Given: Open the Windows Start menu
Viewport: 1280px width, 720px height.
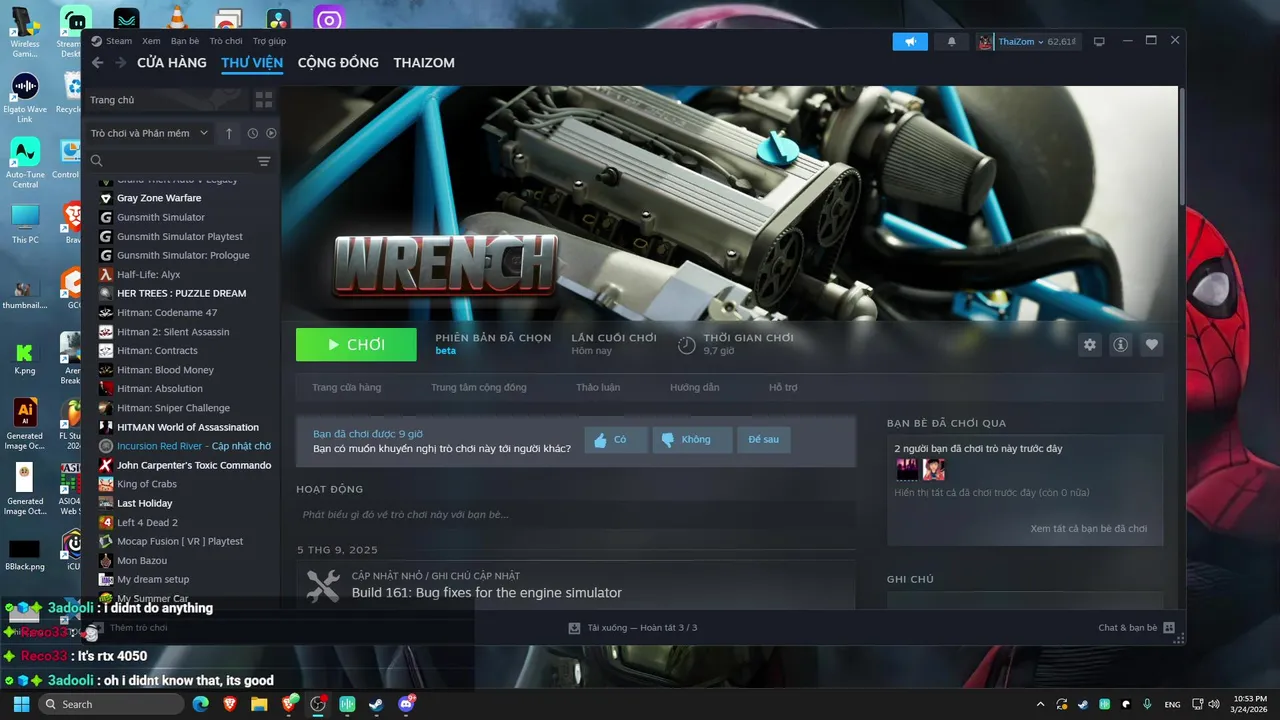Looking at the screenshot, I should [21, 704].
